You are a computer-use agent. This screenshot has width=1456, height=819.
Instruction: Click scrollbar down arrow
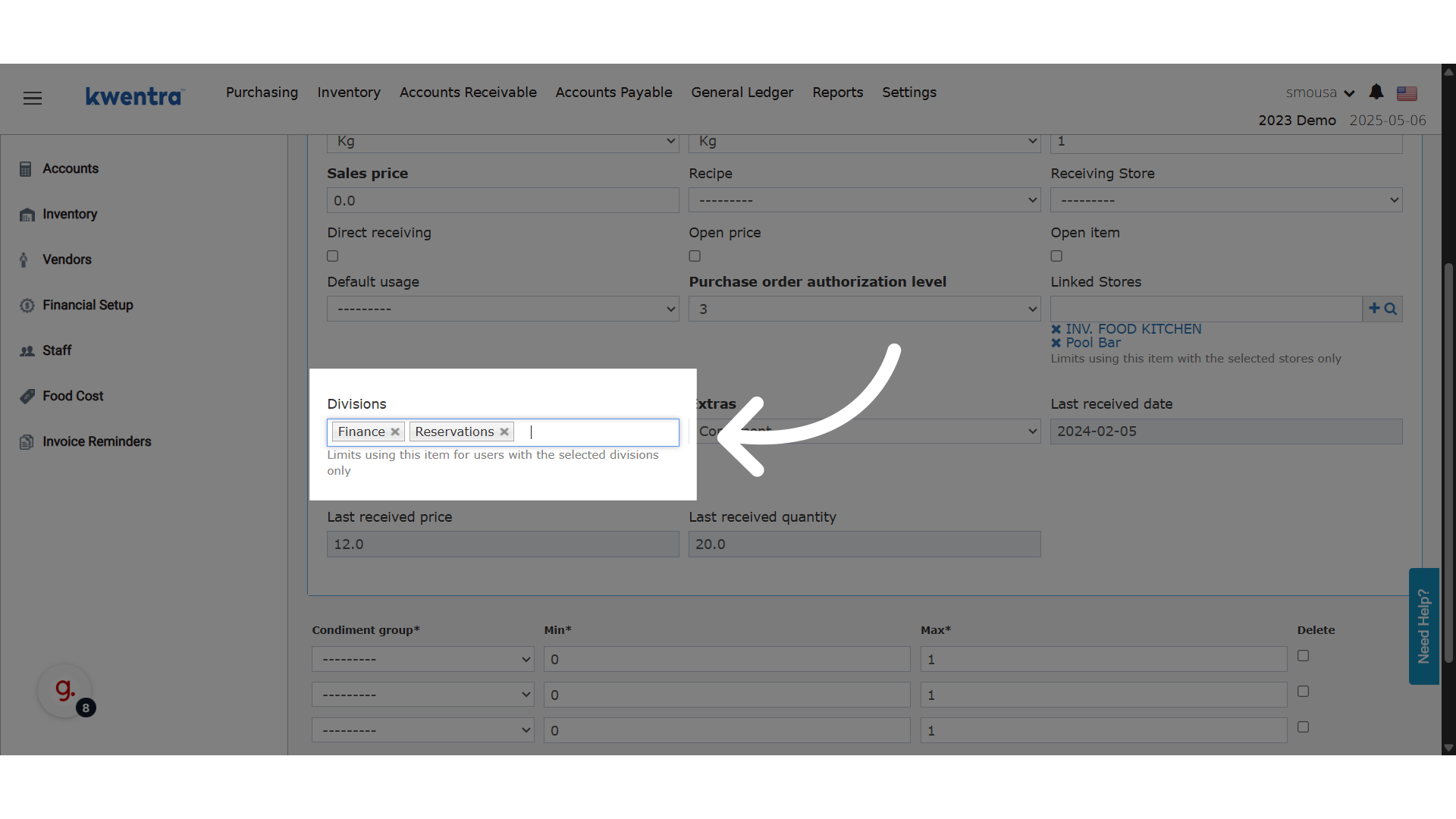[1448, 748]
